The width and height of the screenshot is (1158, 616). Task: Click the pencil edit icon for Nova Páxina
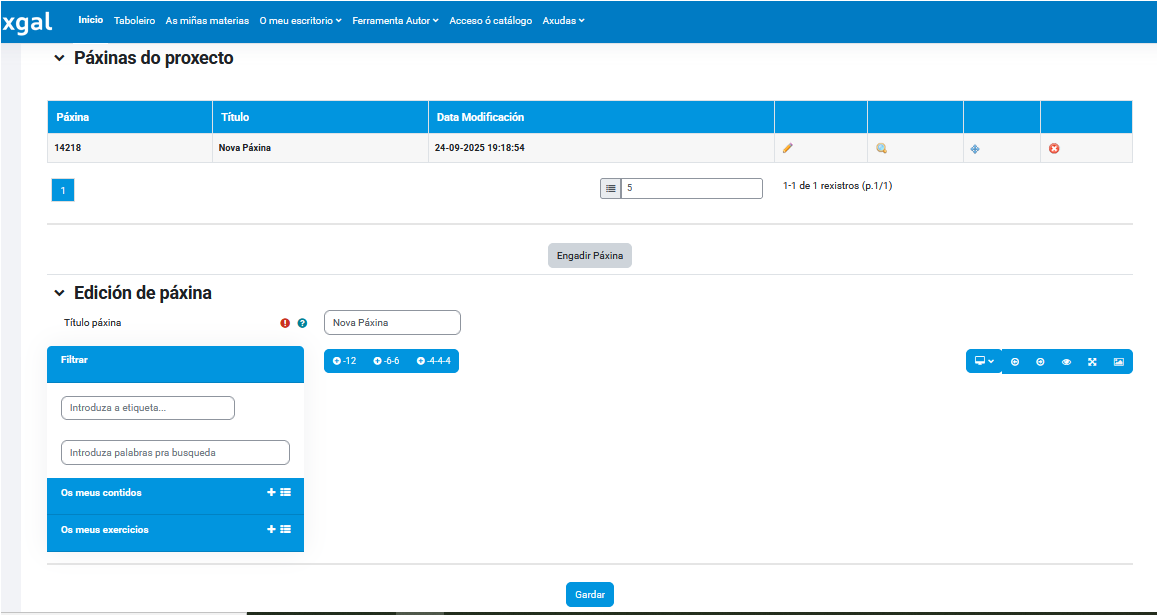(788, 148)
